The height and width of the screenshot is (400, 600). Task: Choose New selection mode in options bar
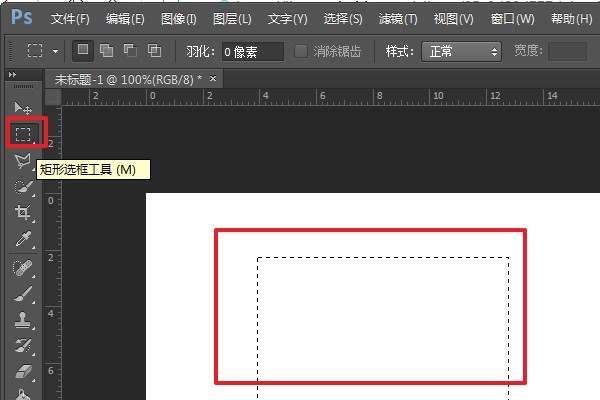click(83, 51)
